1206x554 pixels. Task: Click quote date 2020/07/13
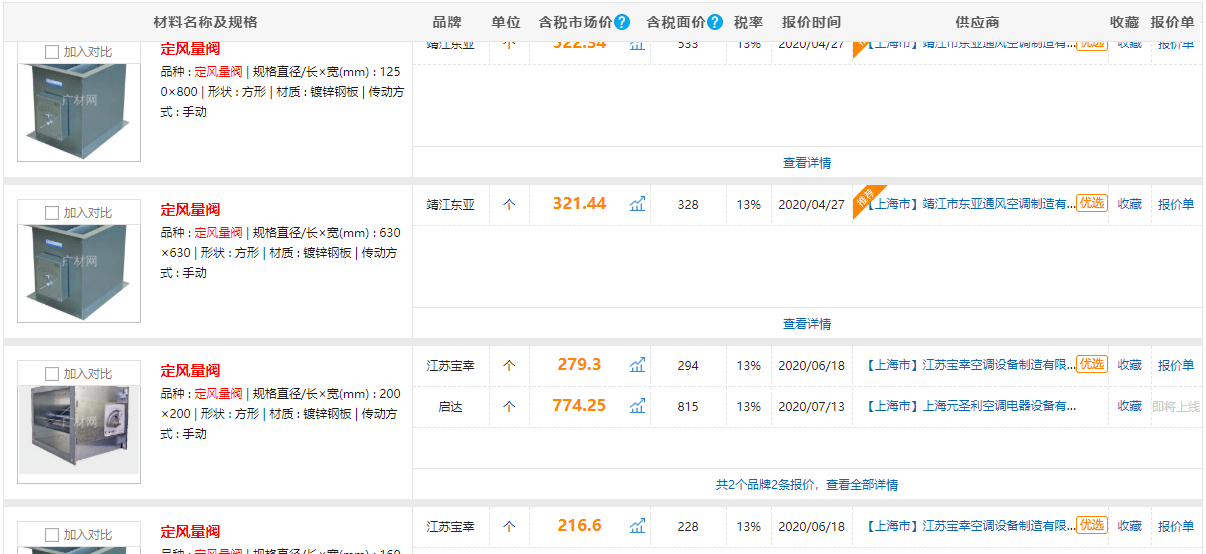811,406
